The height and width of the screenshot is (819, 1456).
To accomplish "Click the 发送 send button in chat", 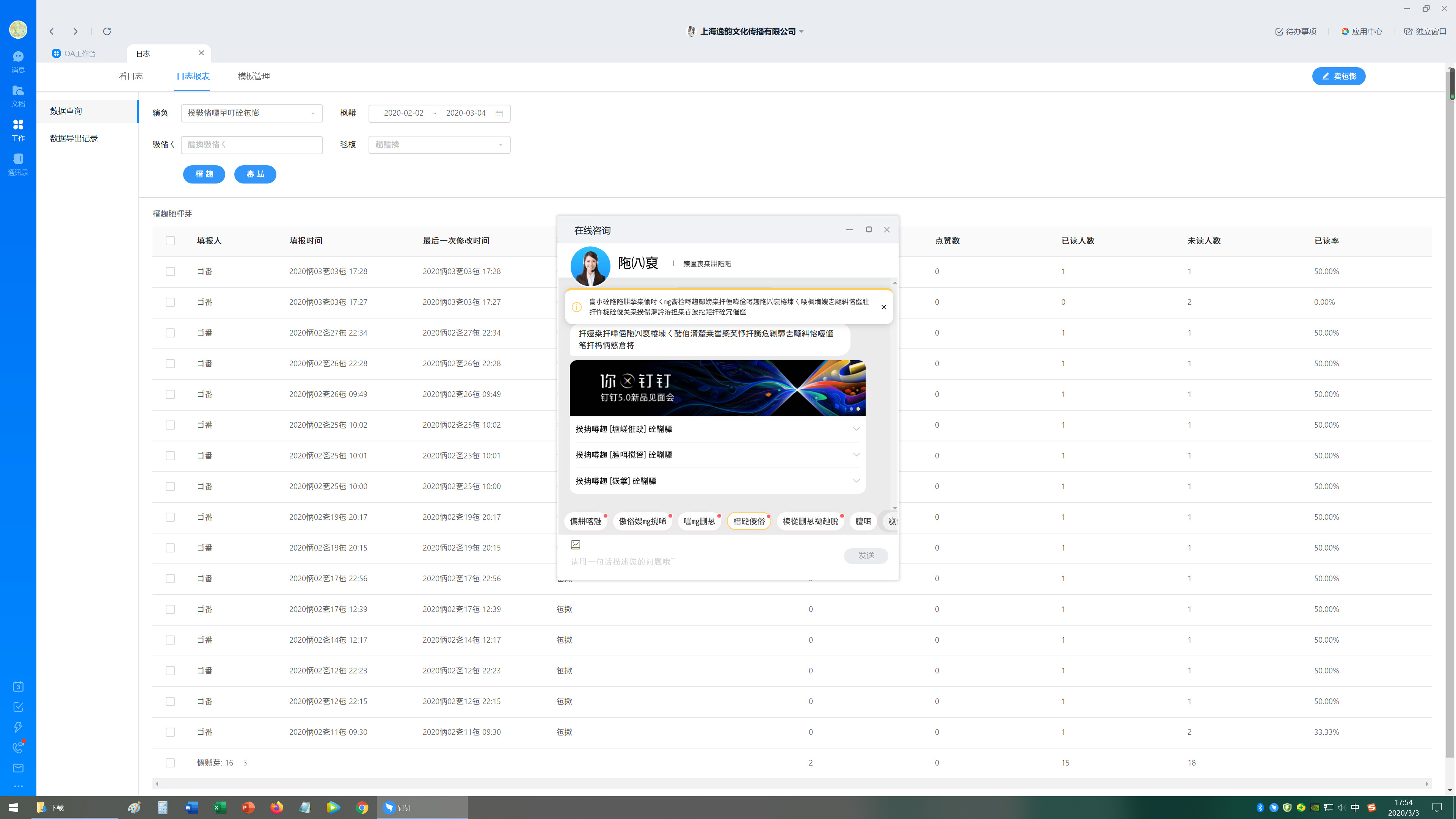I will pos(866,555).
